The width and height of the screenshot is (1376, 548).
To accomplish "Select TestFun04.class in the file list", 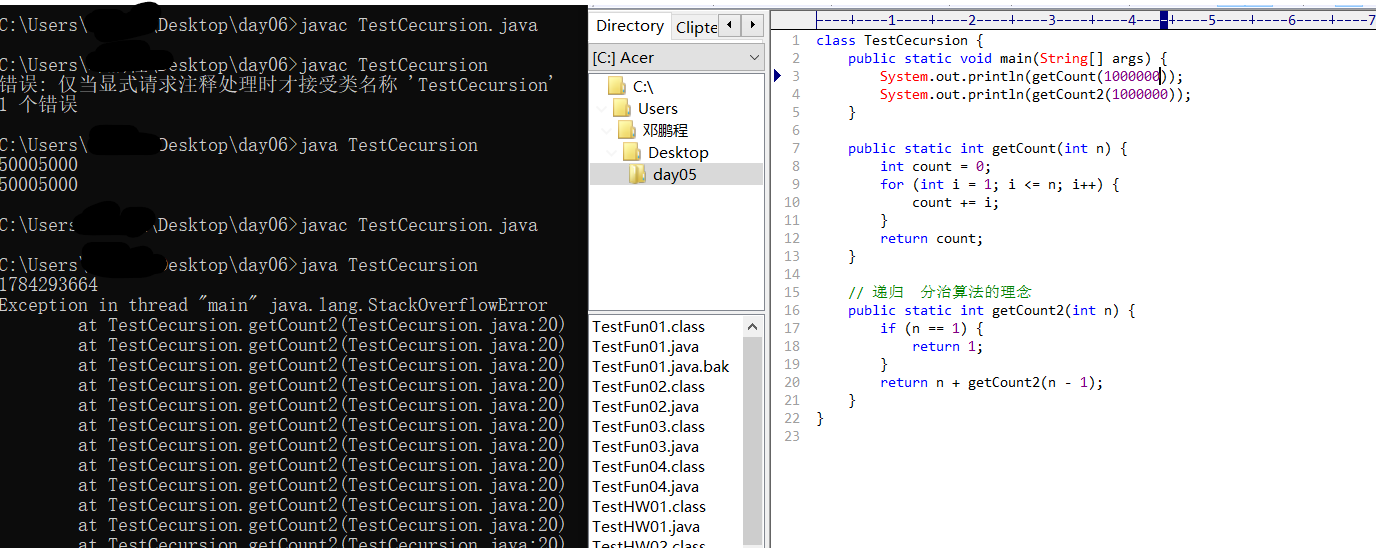I will (648, 467).
